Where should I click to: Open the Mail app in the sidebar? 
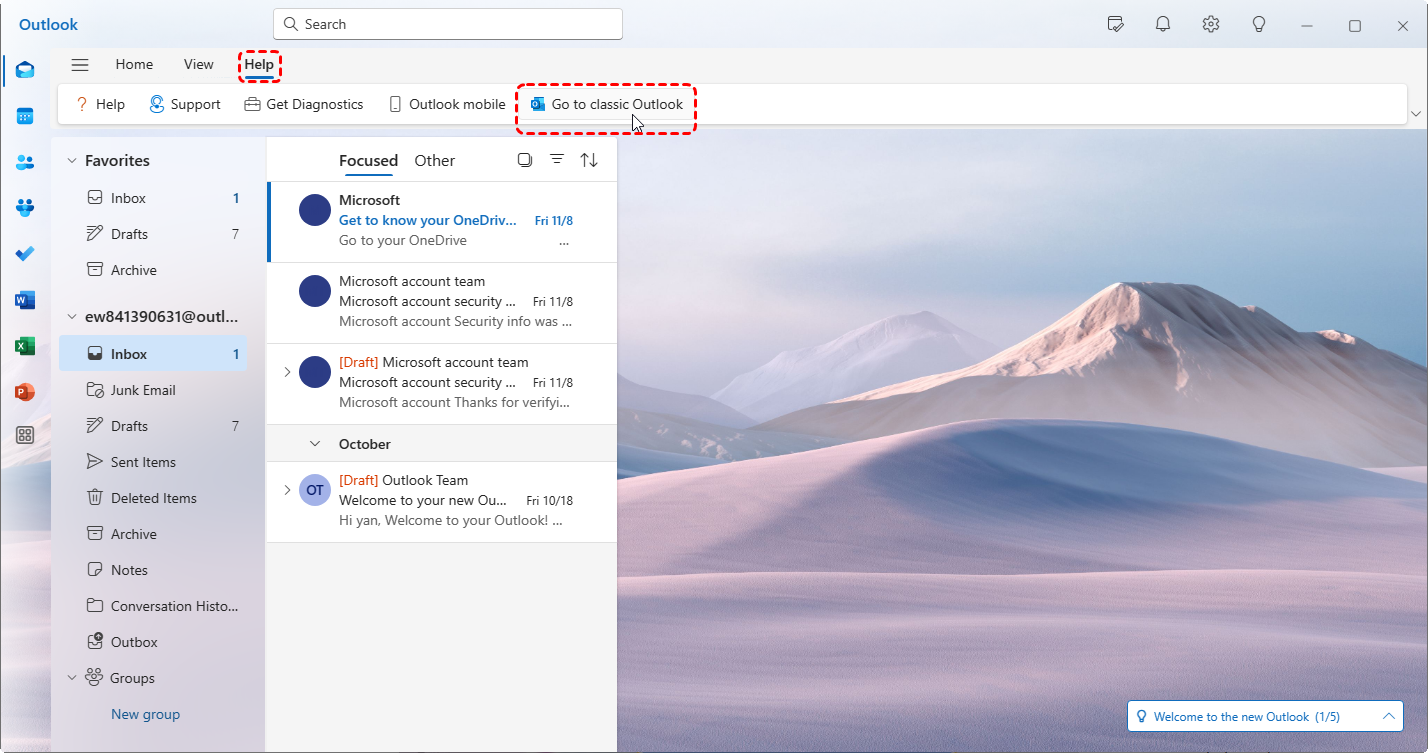pos(25,70)
